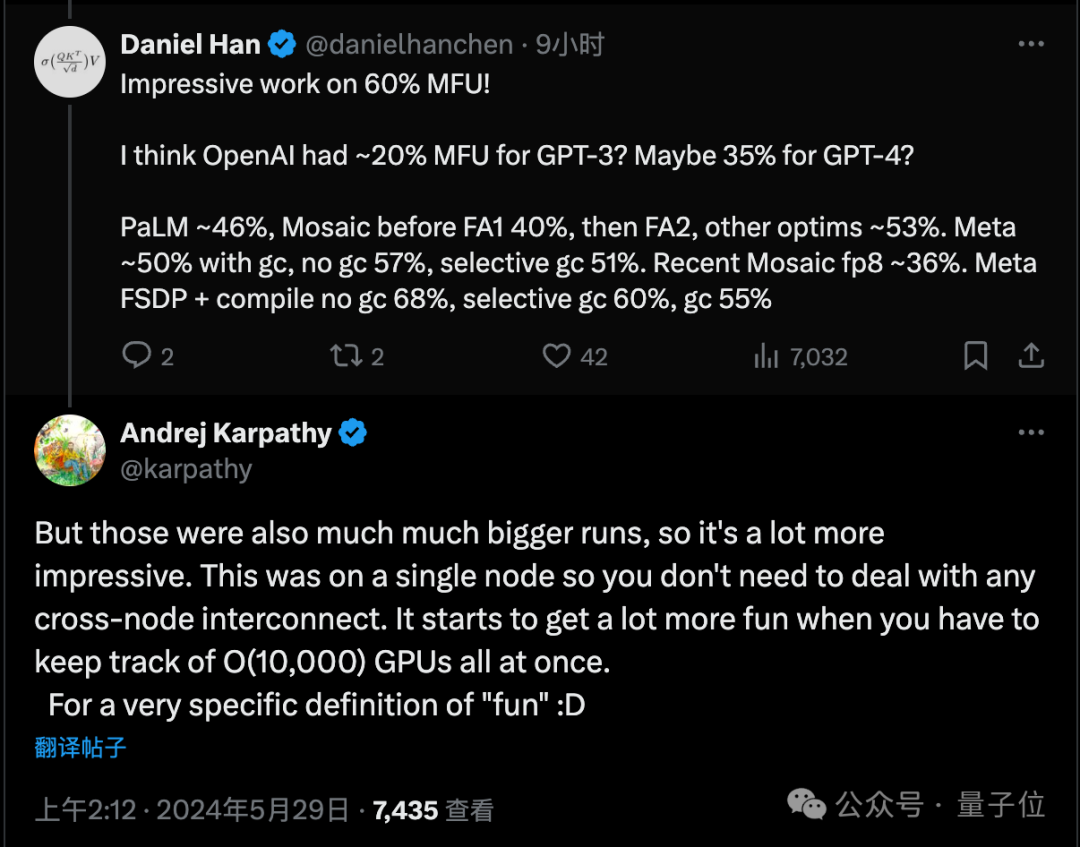Open the @danielhanchen handle
The width and height of the screenshot is (1080, 847).
point(409,45)
